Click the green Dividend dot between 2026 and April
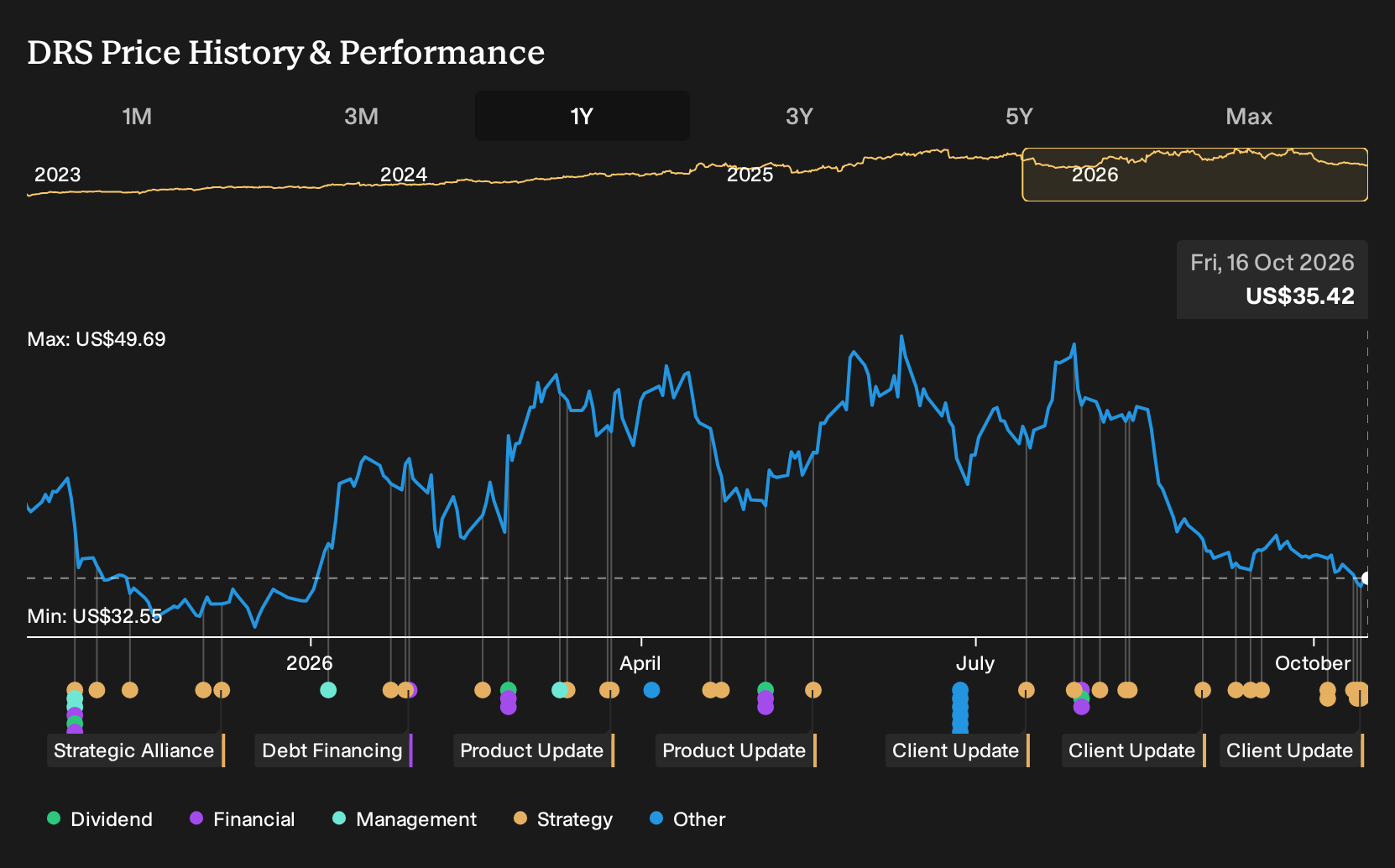This screenshot has height=868, width=1395. tap(508, 690)
